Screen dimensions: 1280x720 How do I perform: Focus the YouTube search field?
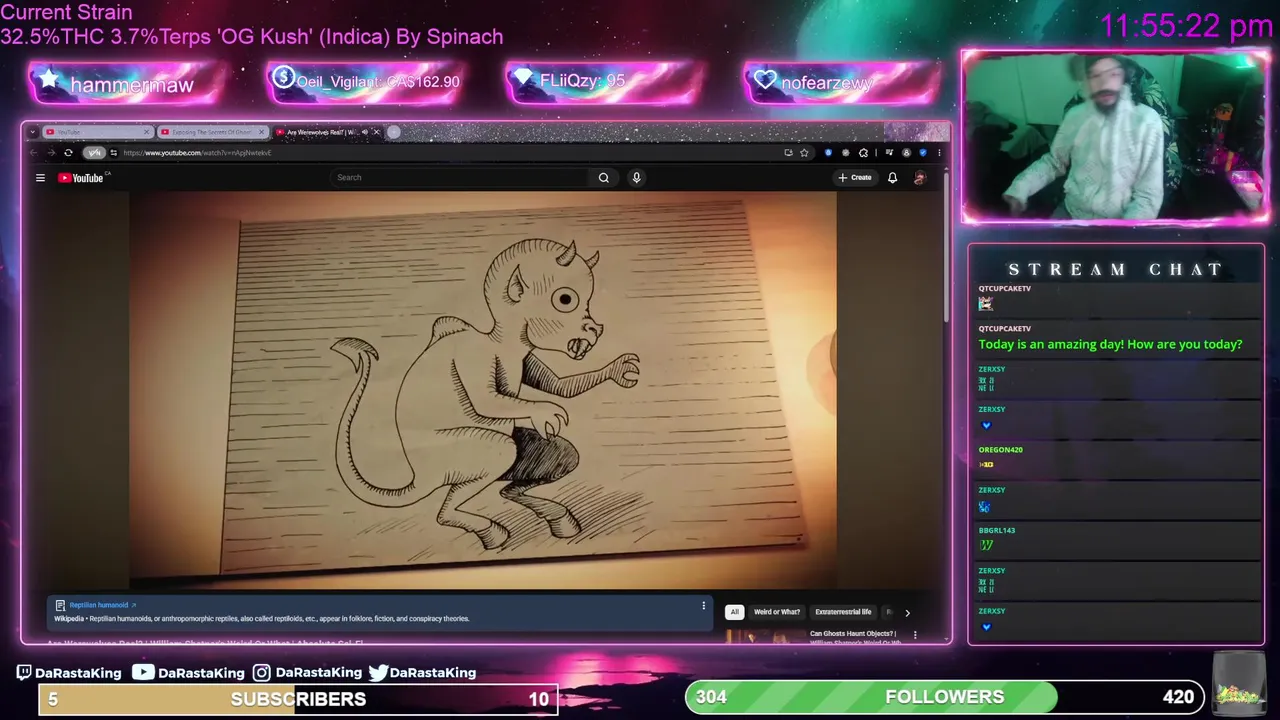[460, 178]
